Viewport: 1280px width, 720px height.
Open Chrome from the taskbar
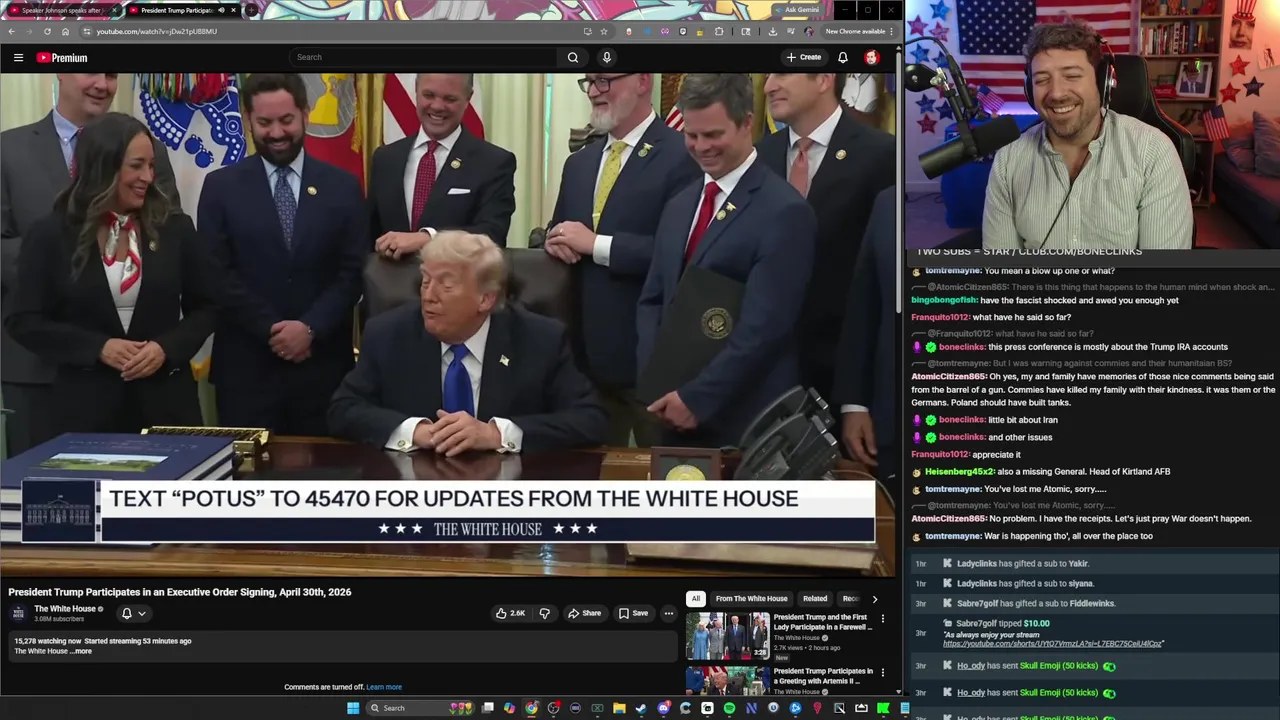(531, 708)
